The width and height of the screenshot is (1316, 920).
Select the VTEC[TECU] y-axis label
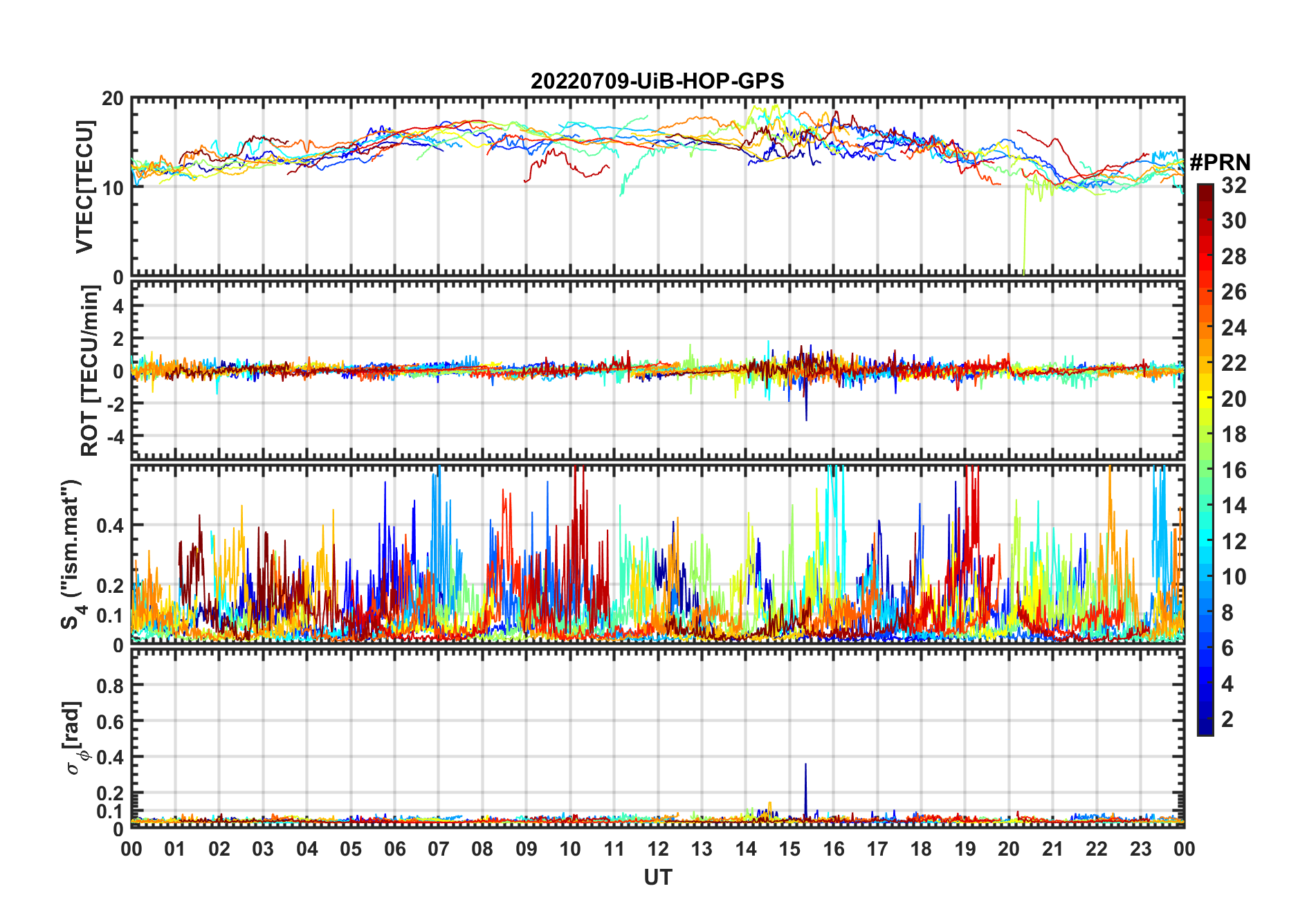click(x=85, y=187)
